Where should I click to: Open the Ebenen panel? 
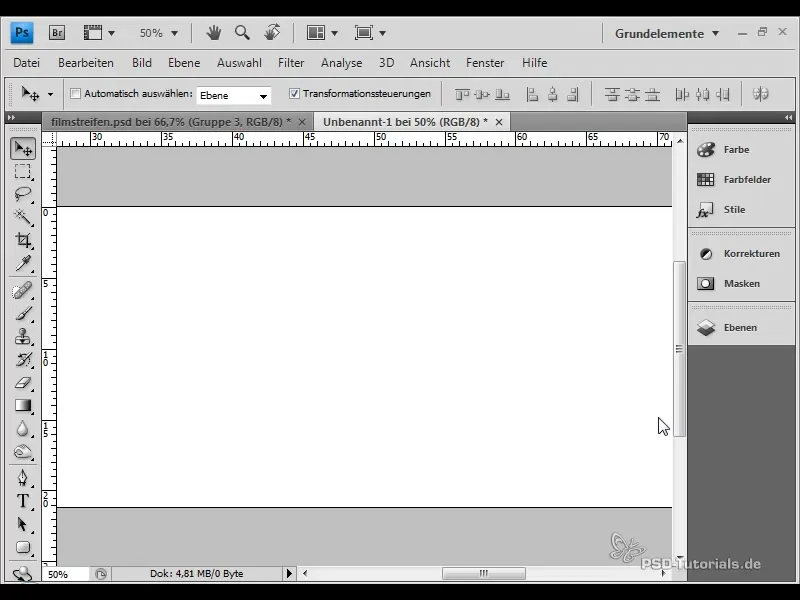coord(741,328)
